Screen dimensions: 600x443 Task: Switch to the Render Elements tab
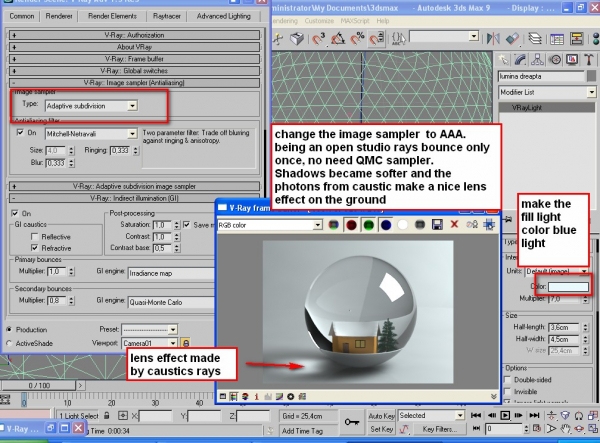112,16
